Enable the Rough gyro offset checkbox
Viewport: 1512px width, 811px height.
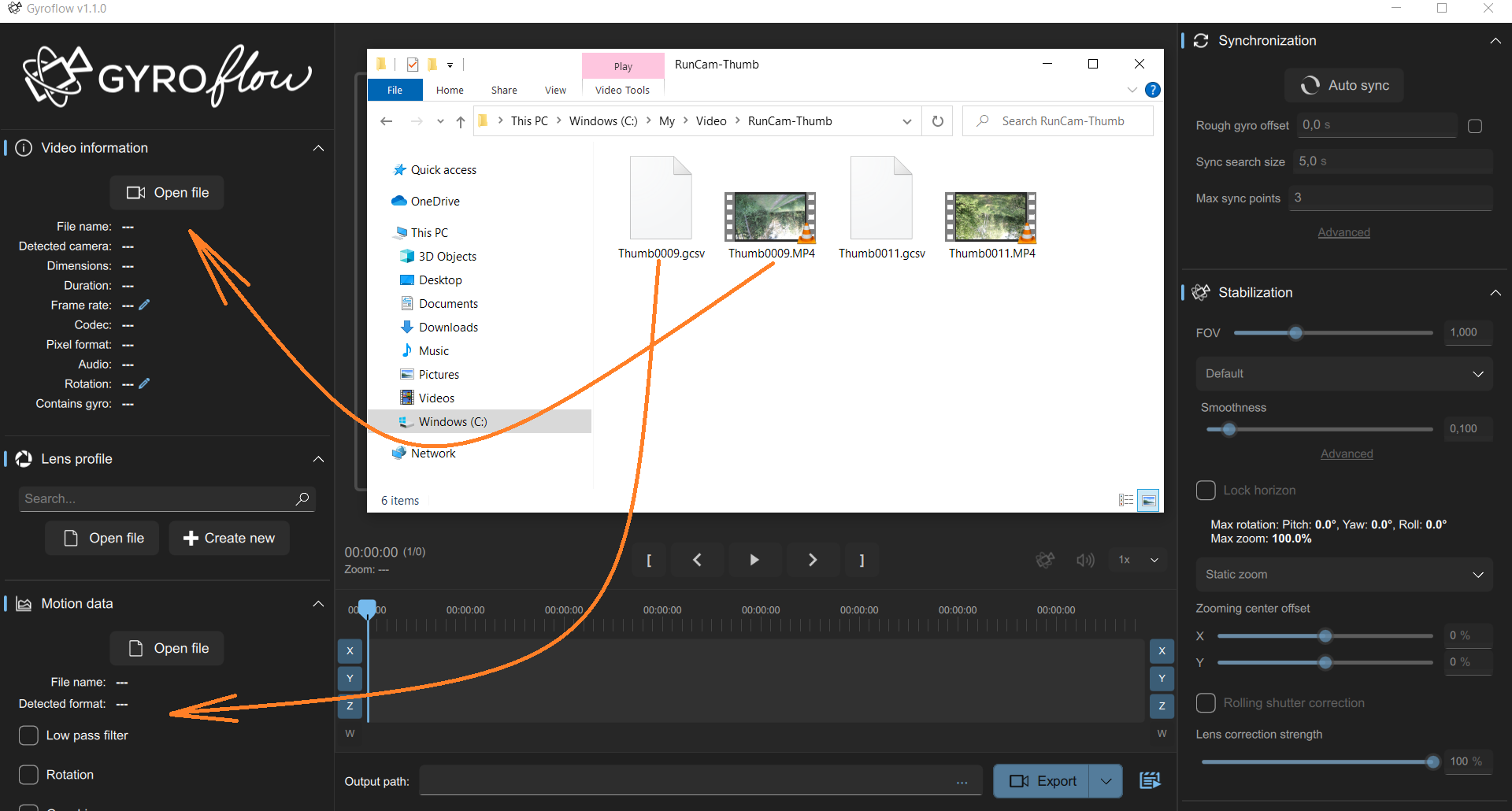coord(1475,126)
